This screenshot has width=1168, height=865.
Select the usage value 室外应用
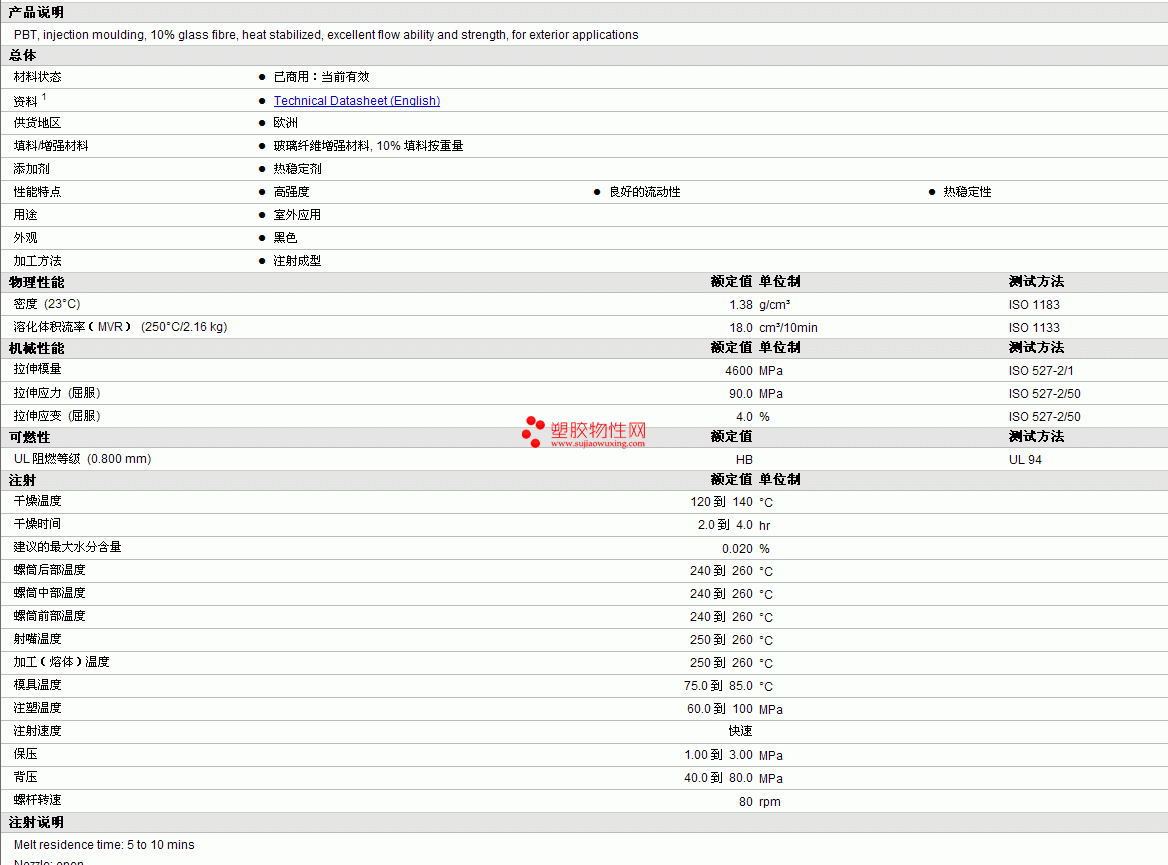[297, 215]
